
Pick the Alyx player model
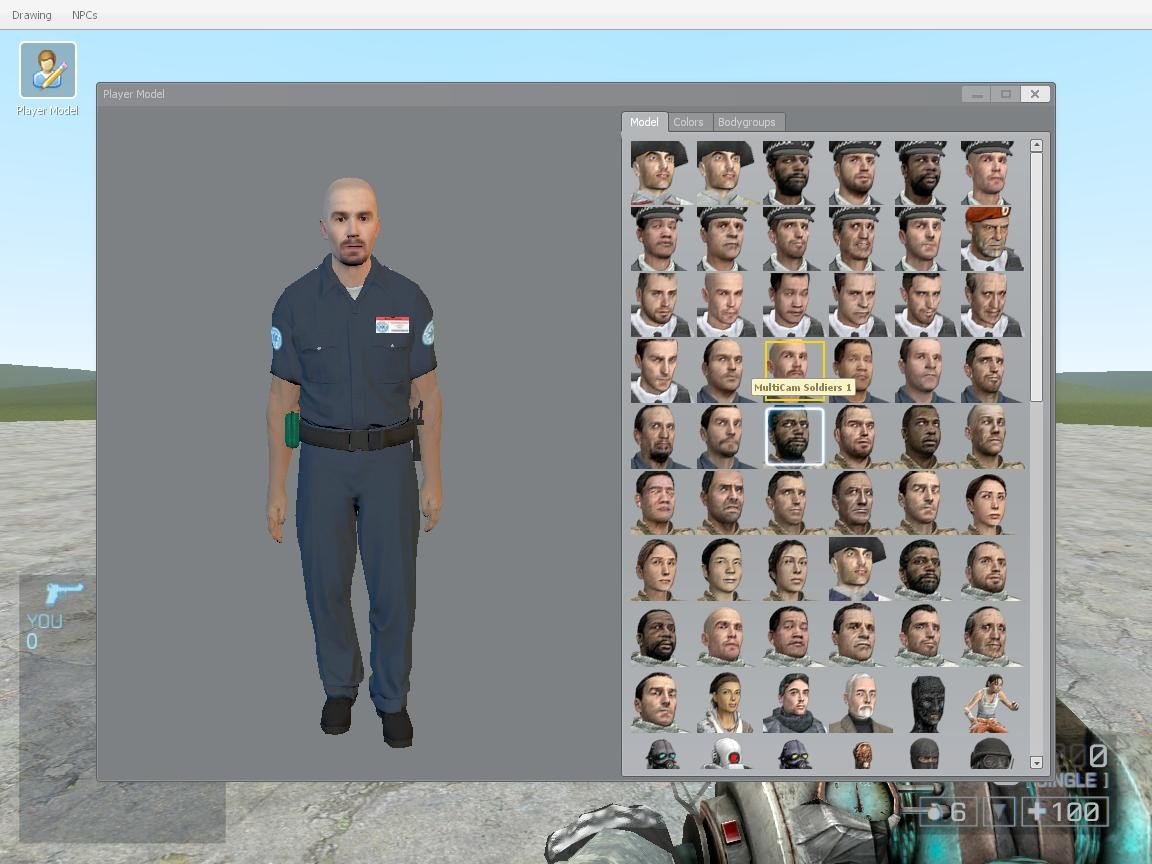pyautogui.click(x=726, y=703)
